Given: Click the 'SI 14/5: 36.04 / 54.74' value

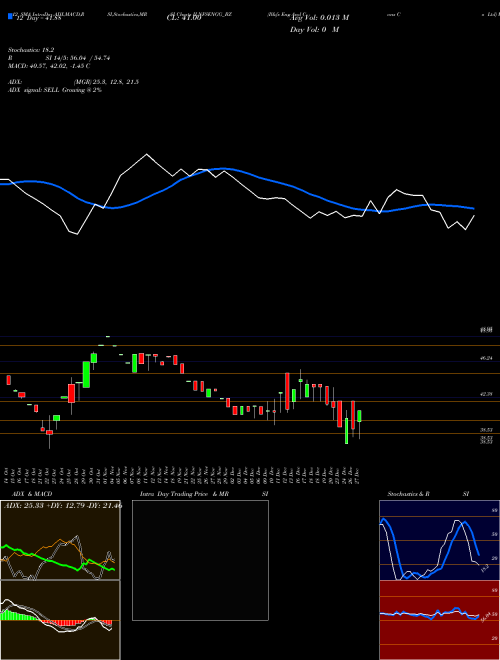Looking at the screenshot, I should (x=78, y=58).
